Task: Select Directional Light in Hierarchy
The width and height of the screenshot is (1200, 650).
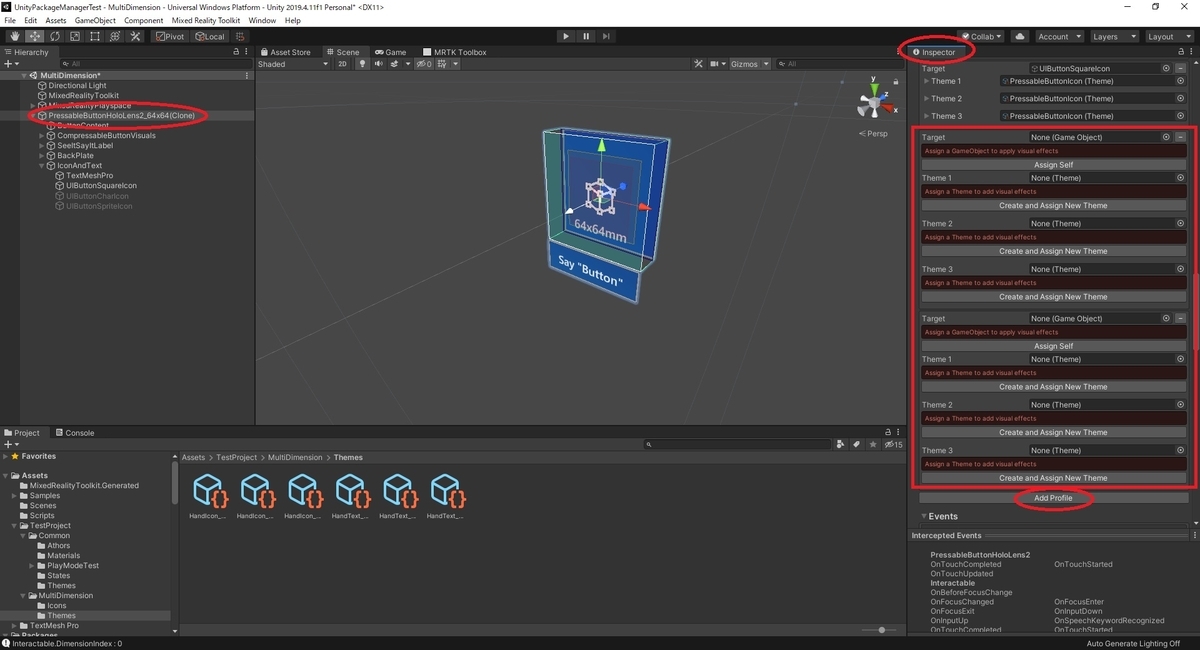Action: point(77,86)
